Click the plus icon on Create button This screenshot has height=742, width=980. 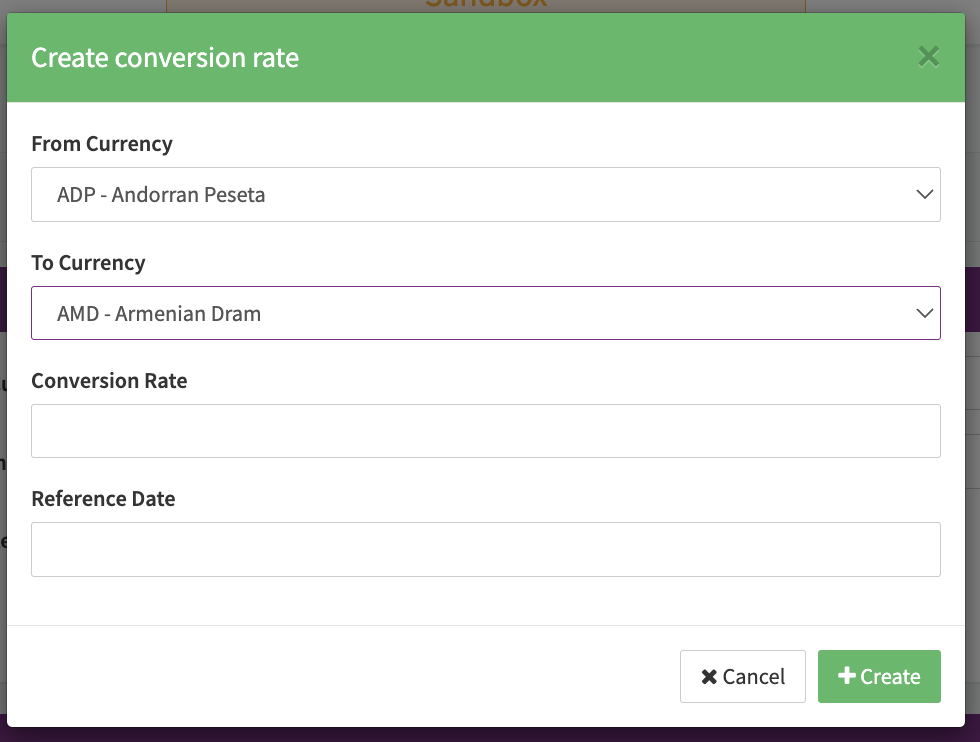pos(846,676)
